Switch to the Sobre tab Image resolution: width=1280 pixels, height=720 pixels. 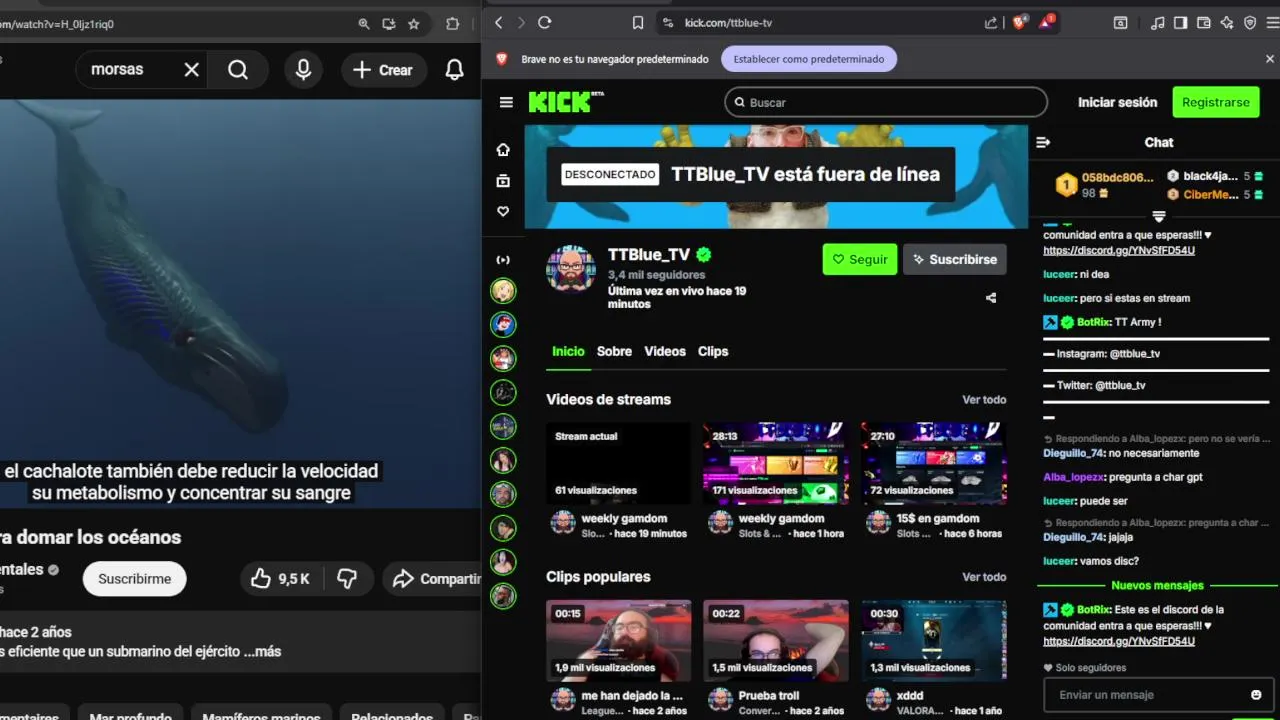click(x=614, y=351)
